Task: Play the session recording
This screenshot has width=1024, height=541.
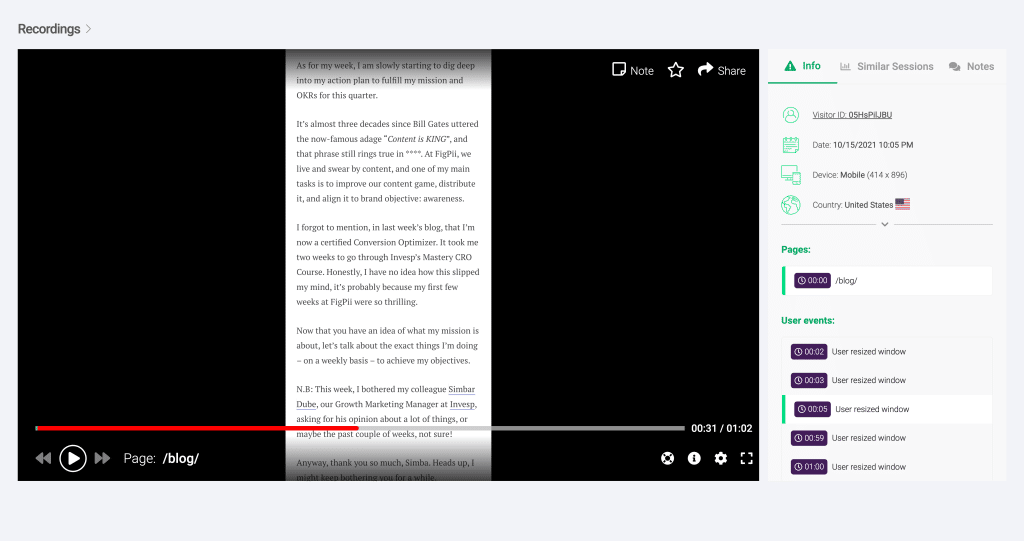Action: 73,459
